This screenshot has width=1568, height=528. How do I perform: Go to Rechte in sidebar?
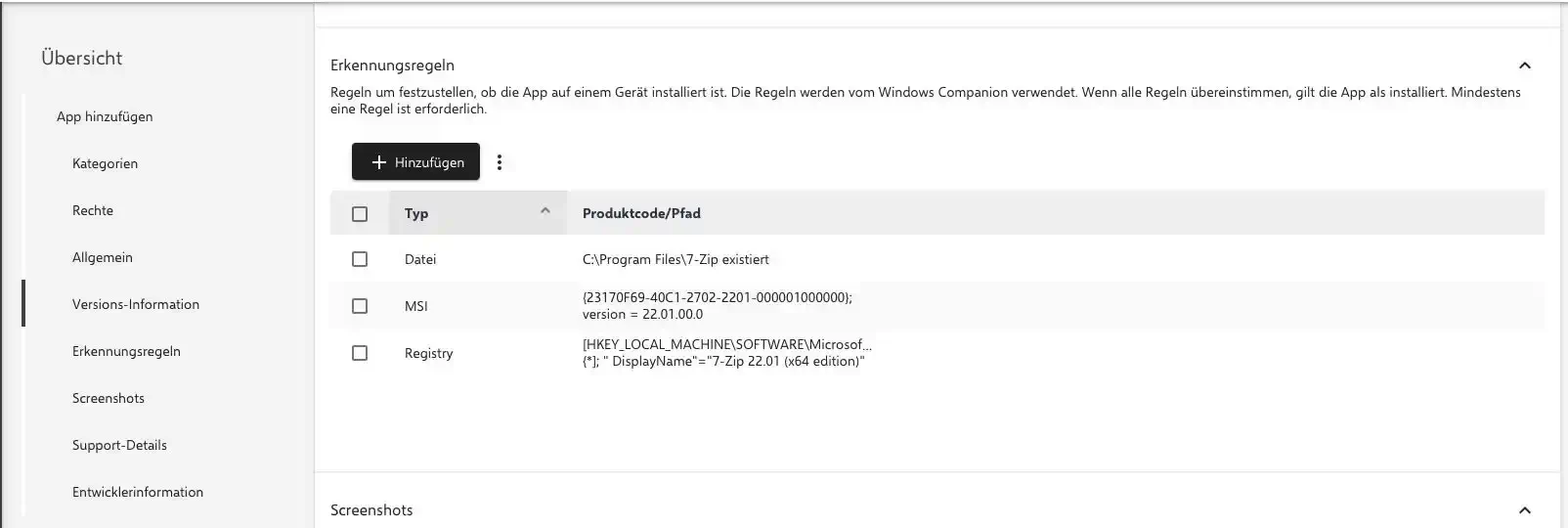pyautogui.click(x=93, y=210)
